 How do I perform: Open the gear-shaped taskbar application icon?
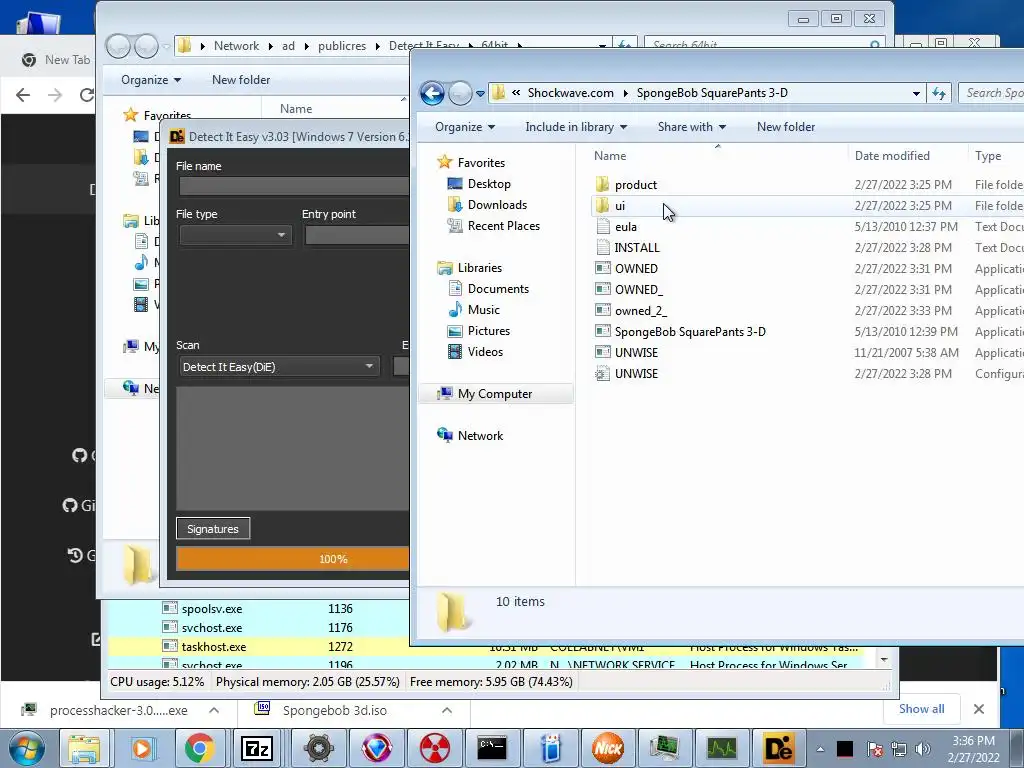coord(319,748)
